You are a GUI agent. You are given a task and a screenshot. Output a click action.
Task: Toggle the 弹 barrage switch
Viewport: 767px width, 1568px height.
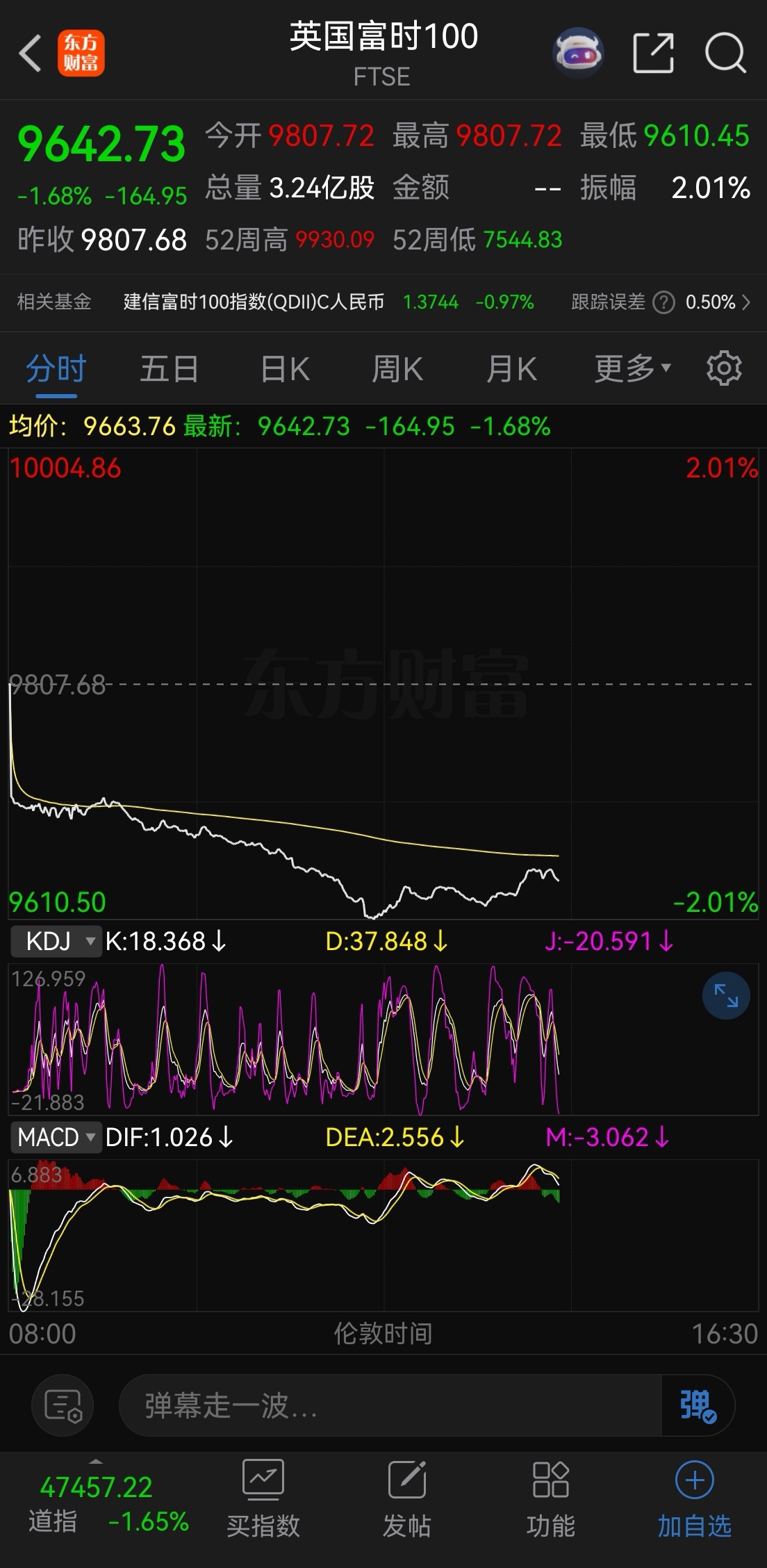(698, 1405)
